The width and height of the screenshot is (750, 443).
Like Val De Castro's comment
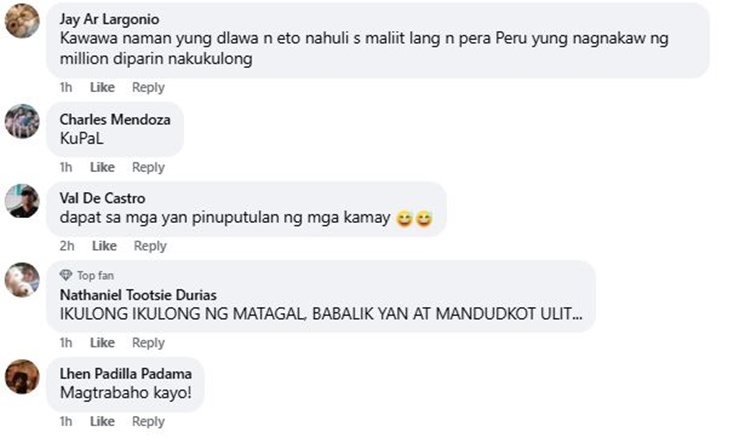click(104, 245)
